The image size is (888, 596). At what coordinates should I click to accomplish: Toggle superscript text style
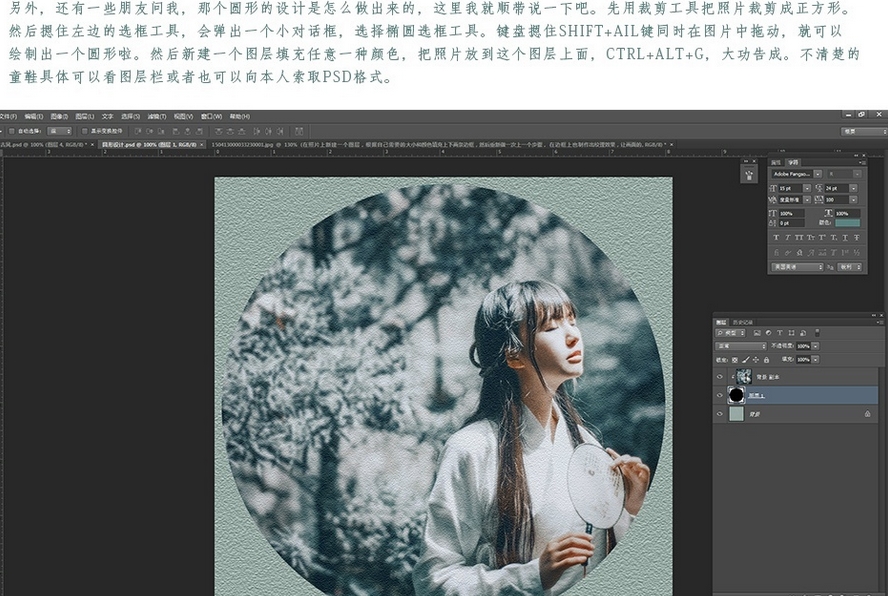pos(822,237)
